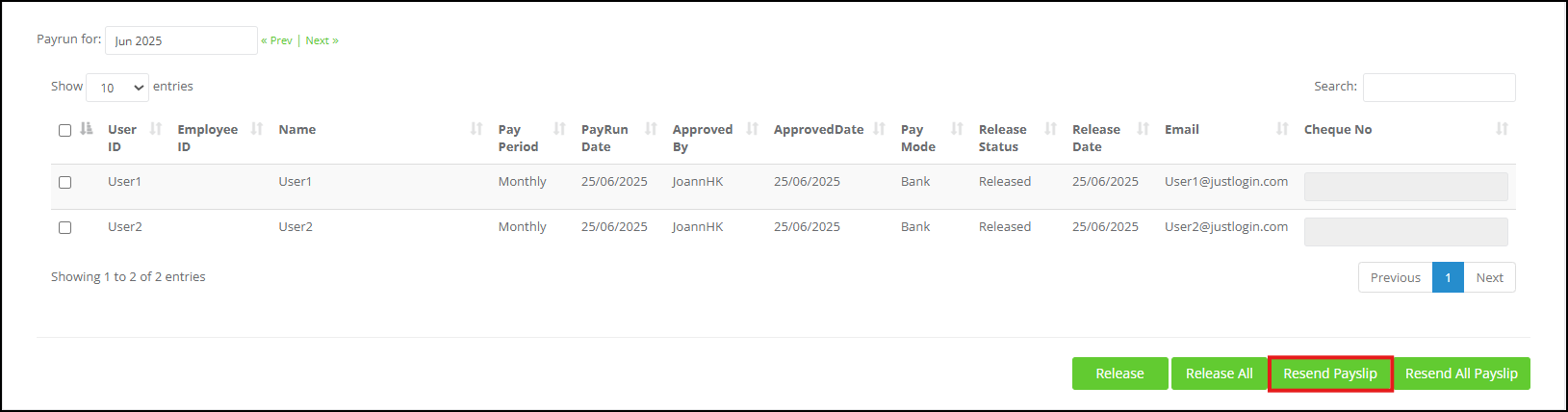This screenshot has width=1568, height=412.
Task: Go to the Next payrun month
Action: tap(321, 40)
